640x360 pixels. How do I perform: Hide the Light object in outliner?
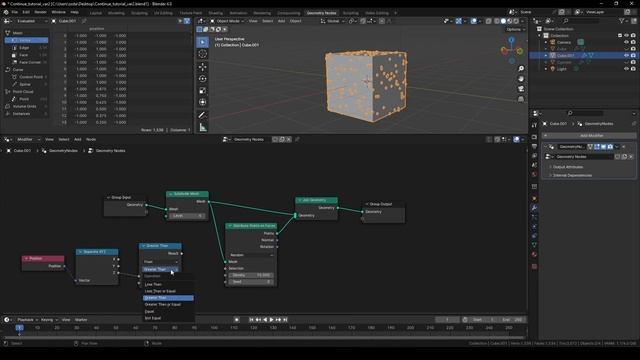click(x=627, y=69)
